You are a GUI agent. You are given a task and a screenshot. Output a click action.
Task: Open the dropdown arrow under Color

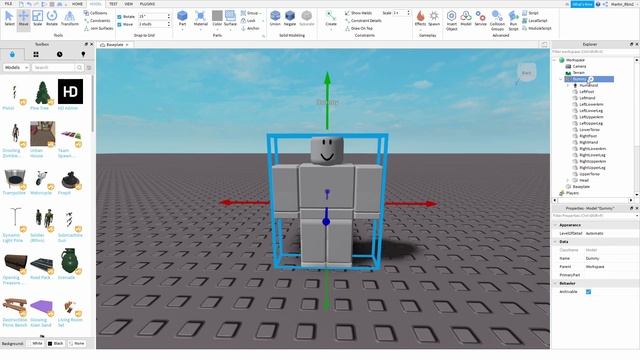(x=217, y=29)
